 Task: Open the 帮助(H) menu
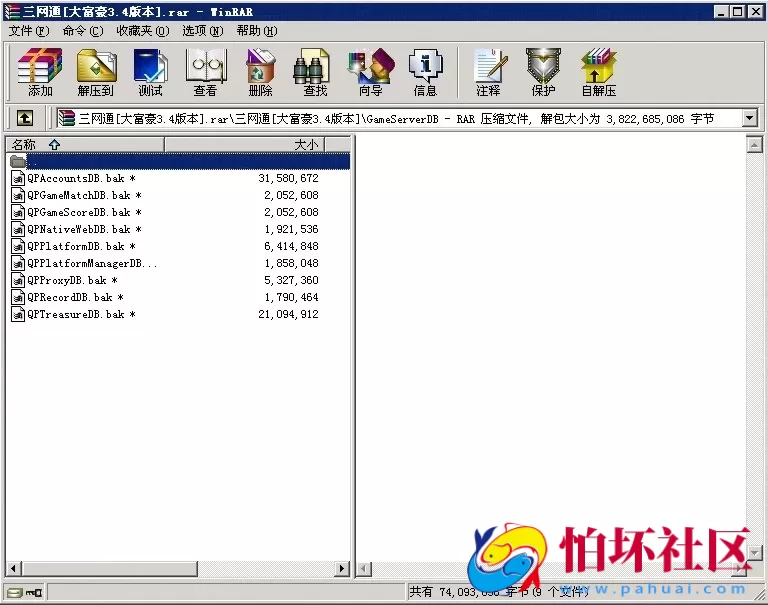click(x=257, y=31)
